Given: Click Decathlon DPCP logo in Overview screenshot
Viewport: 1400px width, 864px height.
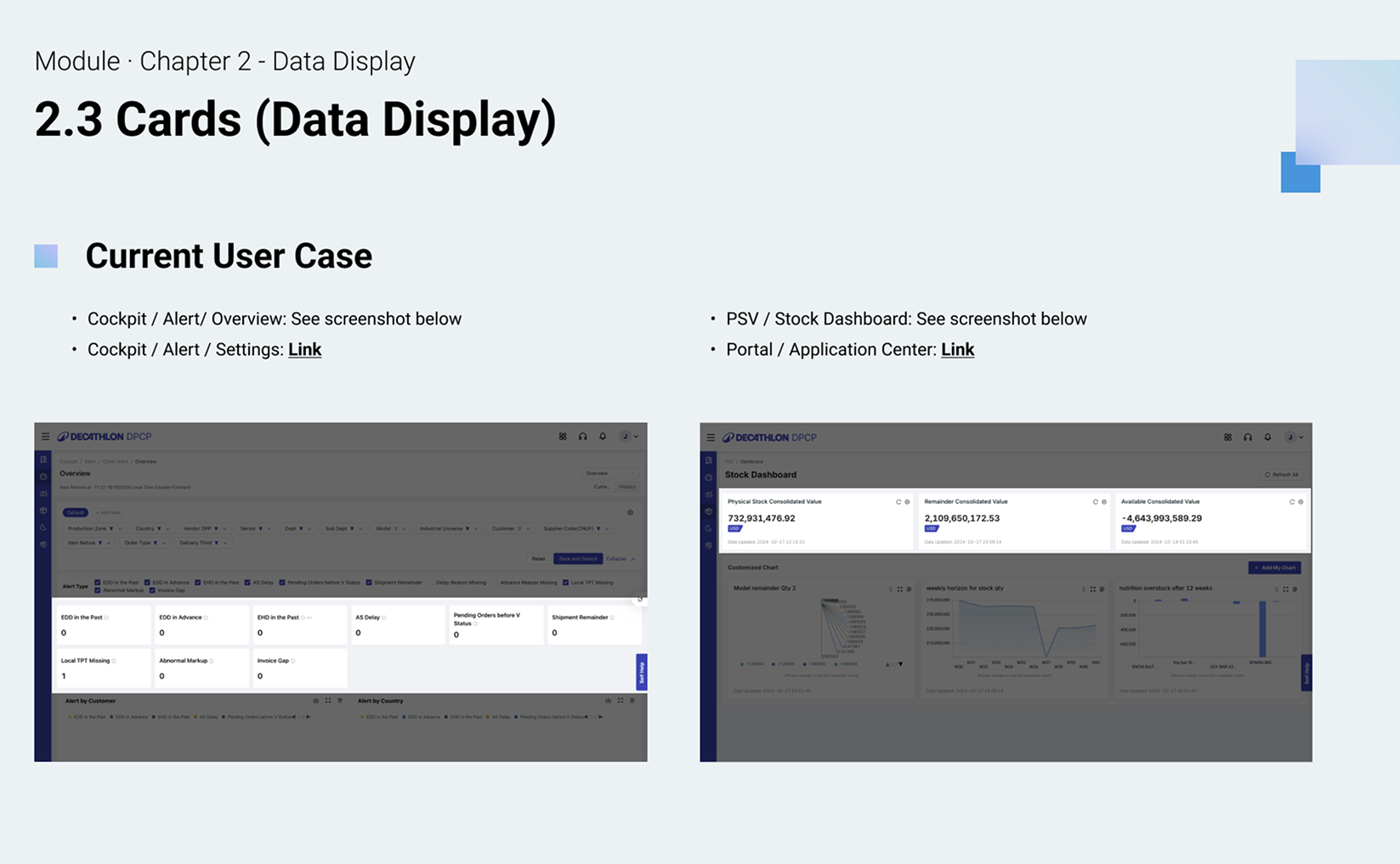Looking at the screenshot, I should click(105, 437).
